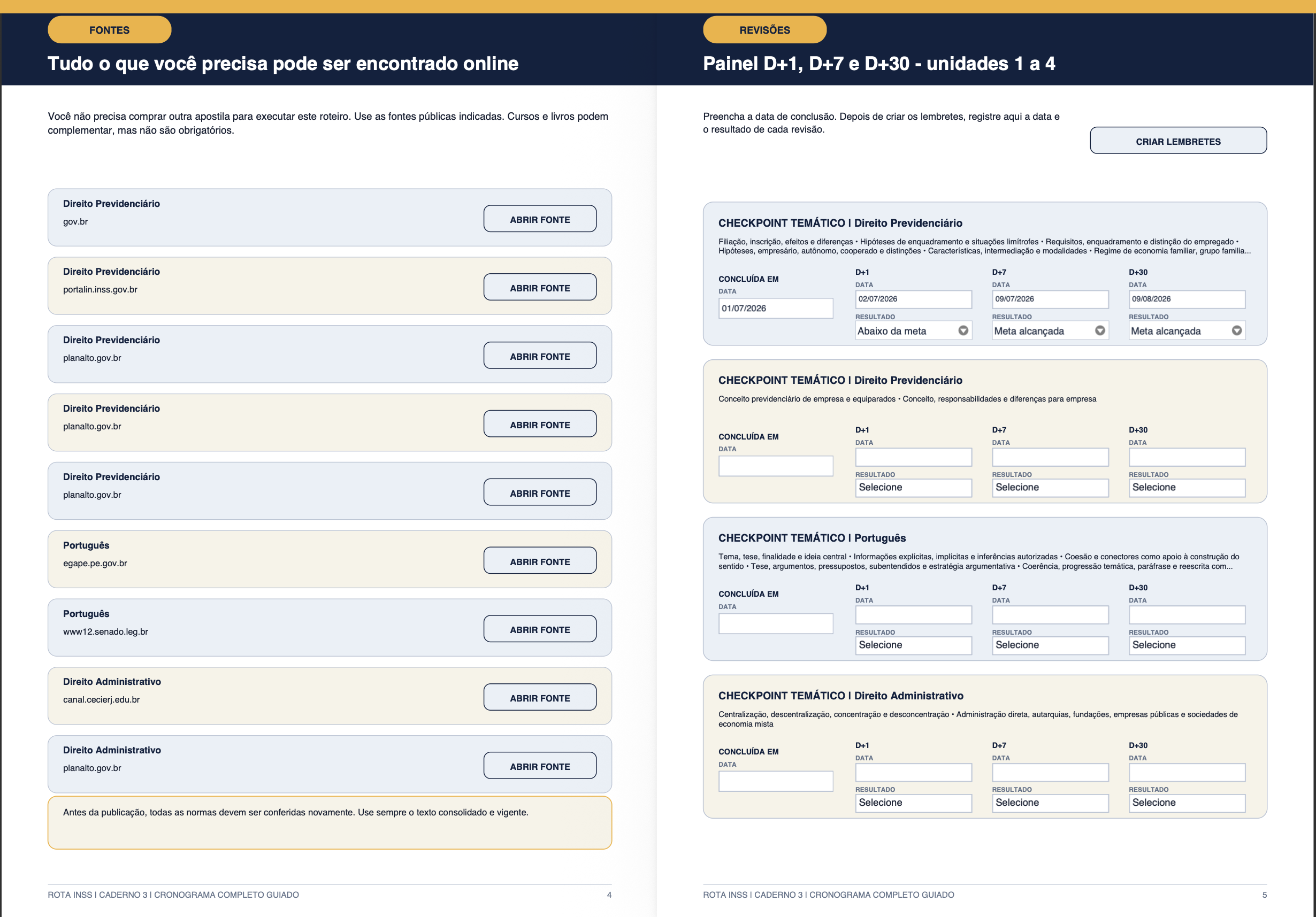The image size is (1316, 917).
Task: Expand second Previdenciário checkpoint D+7 Selecione dropdown
Action: (x=1050, y=488)
